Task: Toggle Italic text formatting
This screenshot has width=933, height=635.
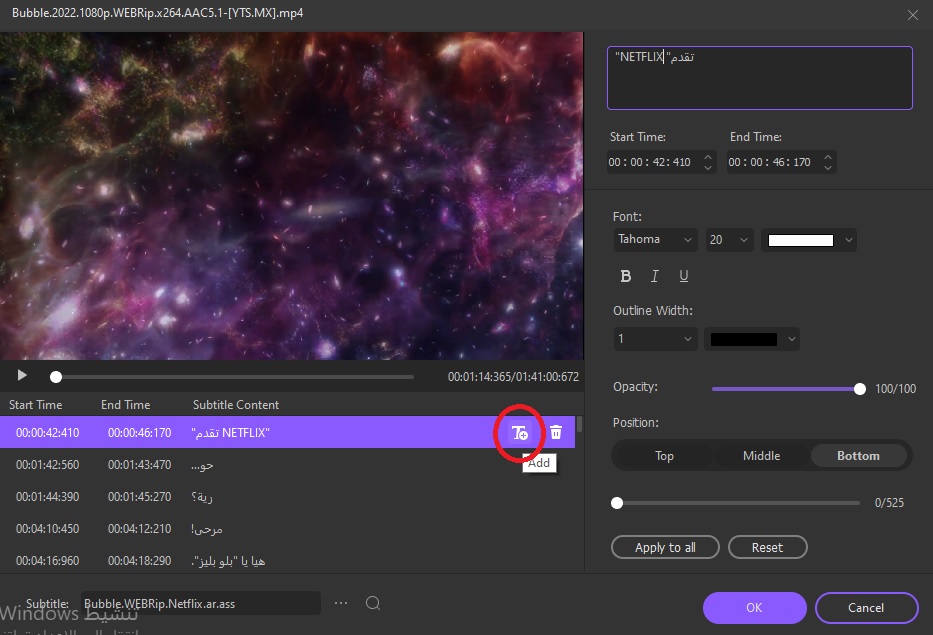Action: point(655,276)
